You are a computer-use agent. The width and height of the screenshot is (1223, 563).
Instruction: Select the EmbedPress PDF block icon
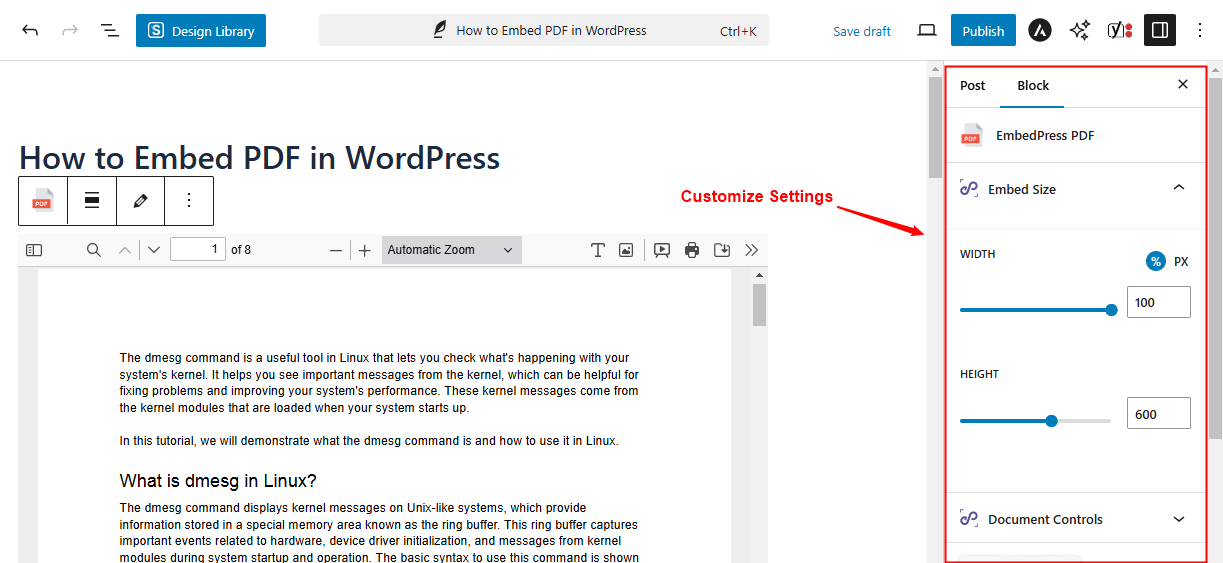43,201
